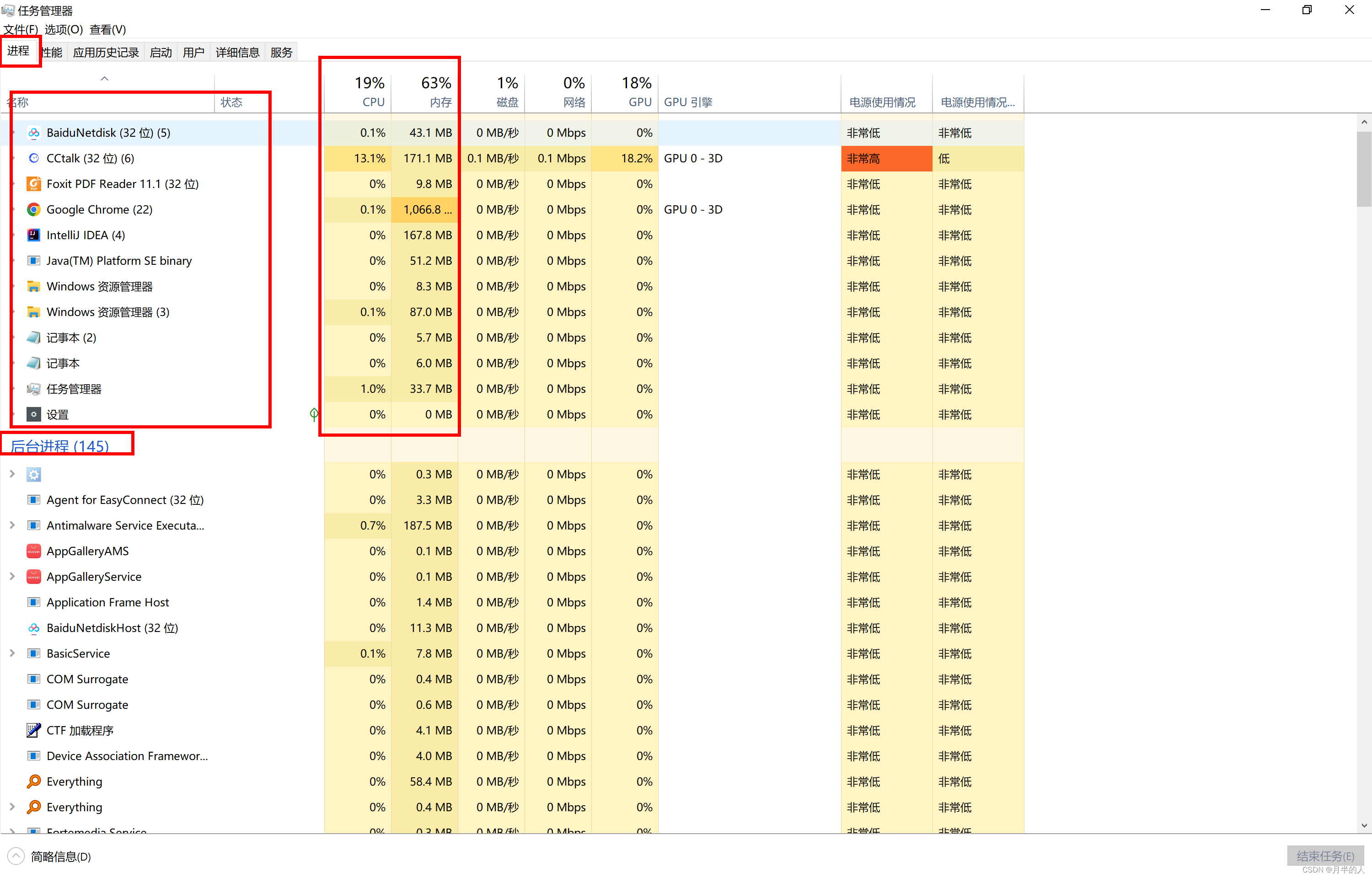Open the 详细信息 tab
Image resolution: width=1372 pixels, height=878 pixels.
click(237, 53)
